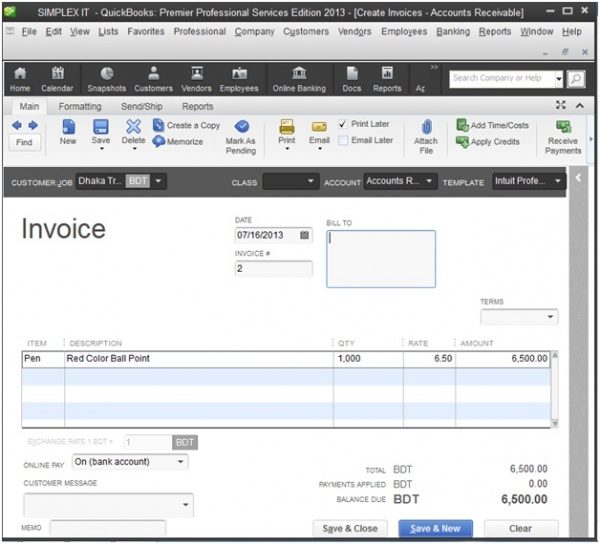Click the Clear button
600x544 pixels.
tap(520, 528)
